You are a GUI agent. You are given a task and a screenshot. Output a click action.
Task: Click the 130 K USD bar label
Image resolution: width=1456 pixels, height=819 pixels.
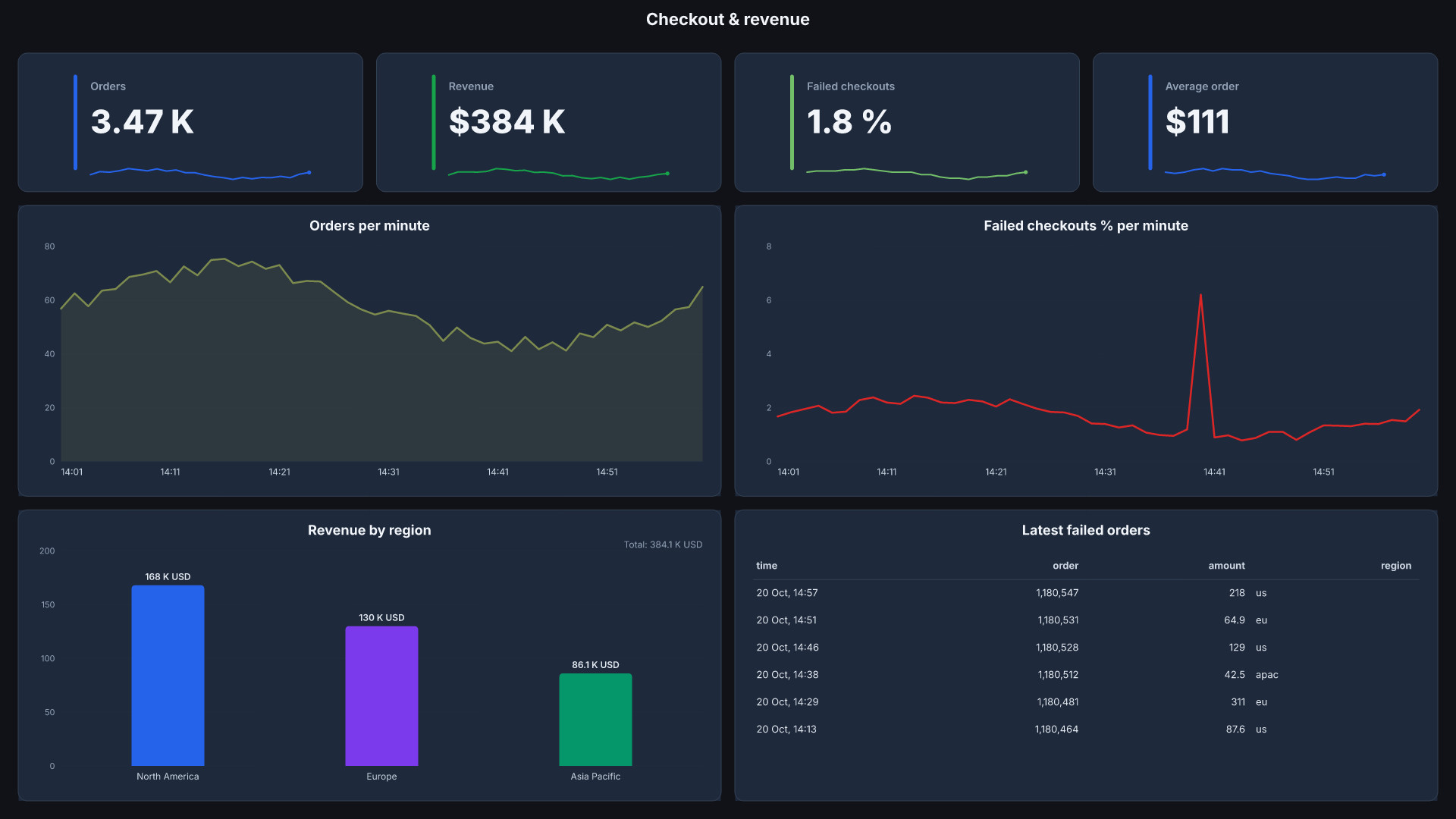click(381, 617)
